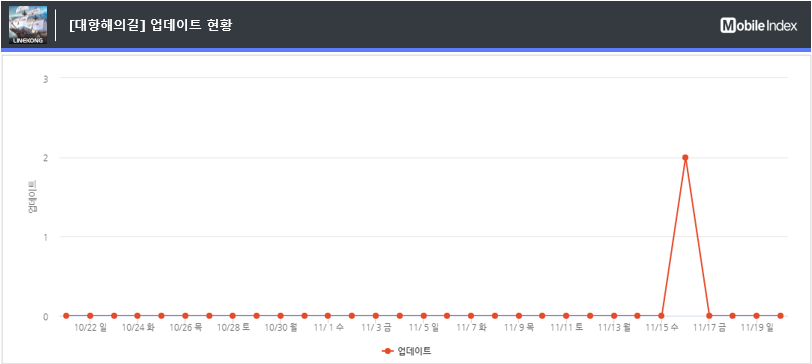Screen dimensions: 812x364
Task: Select the data point for 11/3 금
Action: (375, 315)
